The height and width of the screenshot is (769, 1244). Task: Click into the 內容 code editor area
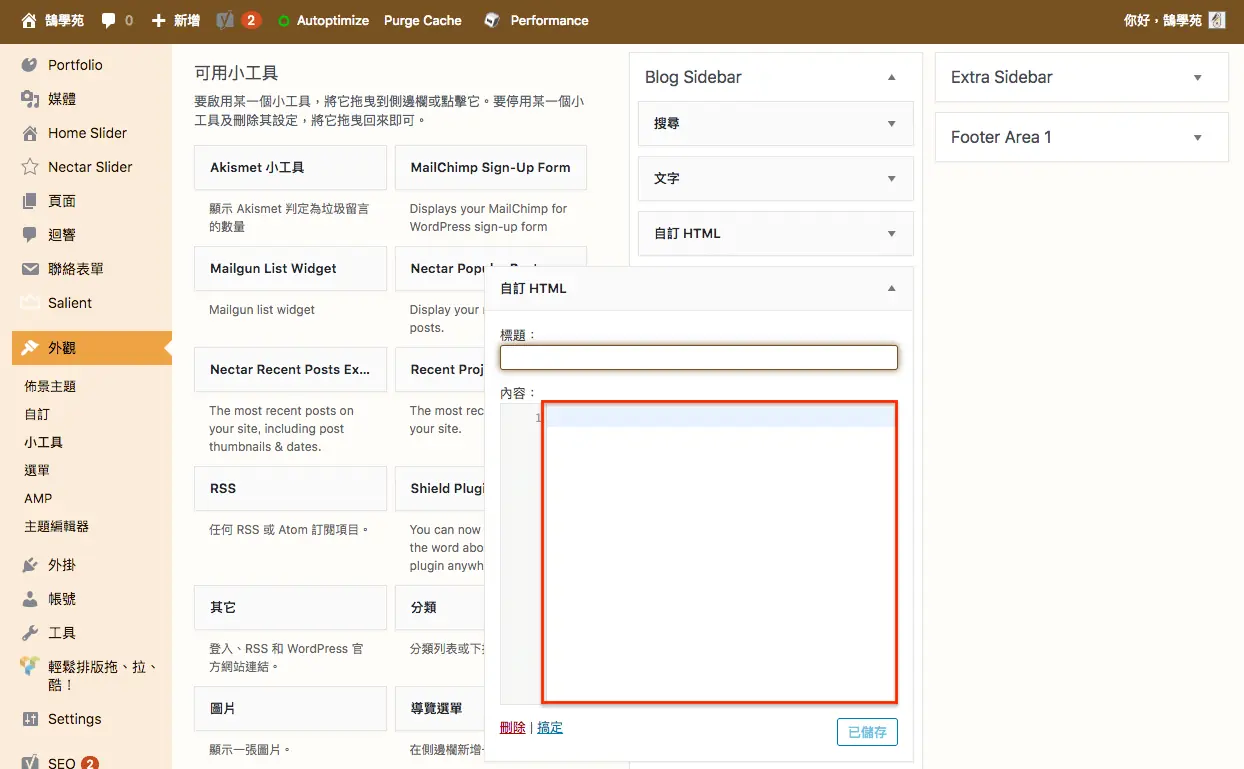tap(720, 552)
